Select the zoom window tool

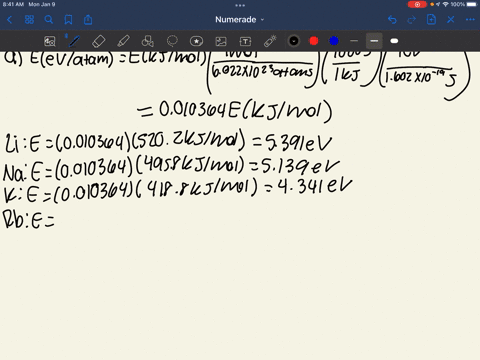(50, 41)
